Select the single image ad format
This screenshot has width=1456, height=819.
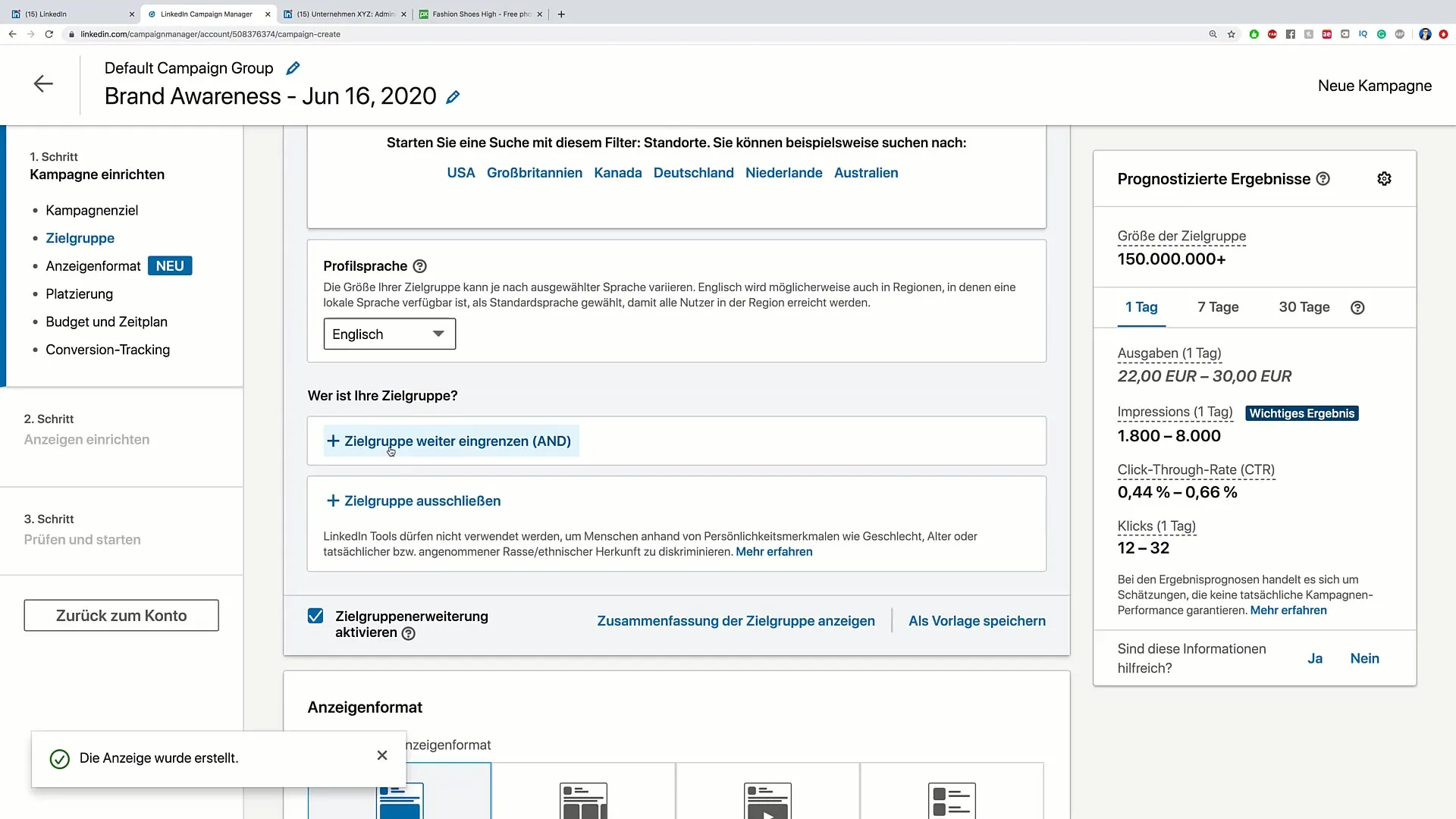pos(400,801)
